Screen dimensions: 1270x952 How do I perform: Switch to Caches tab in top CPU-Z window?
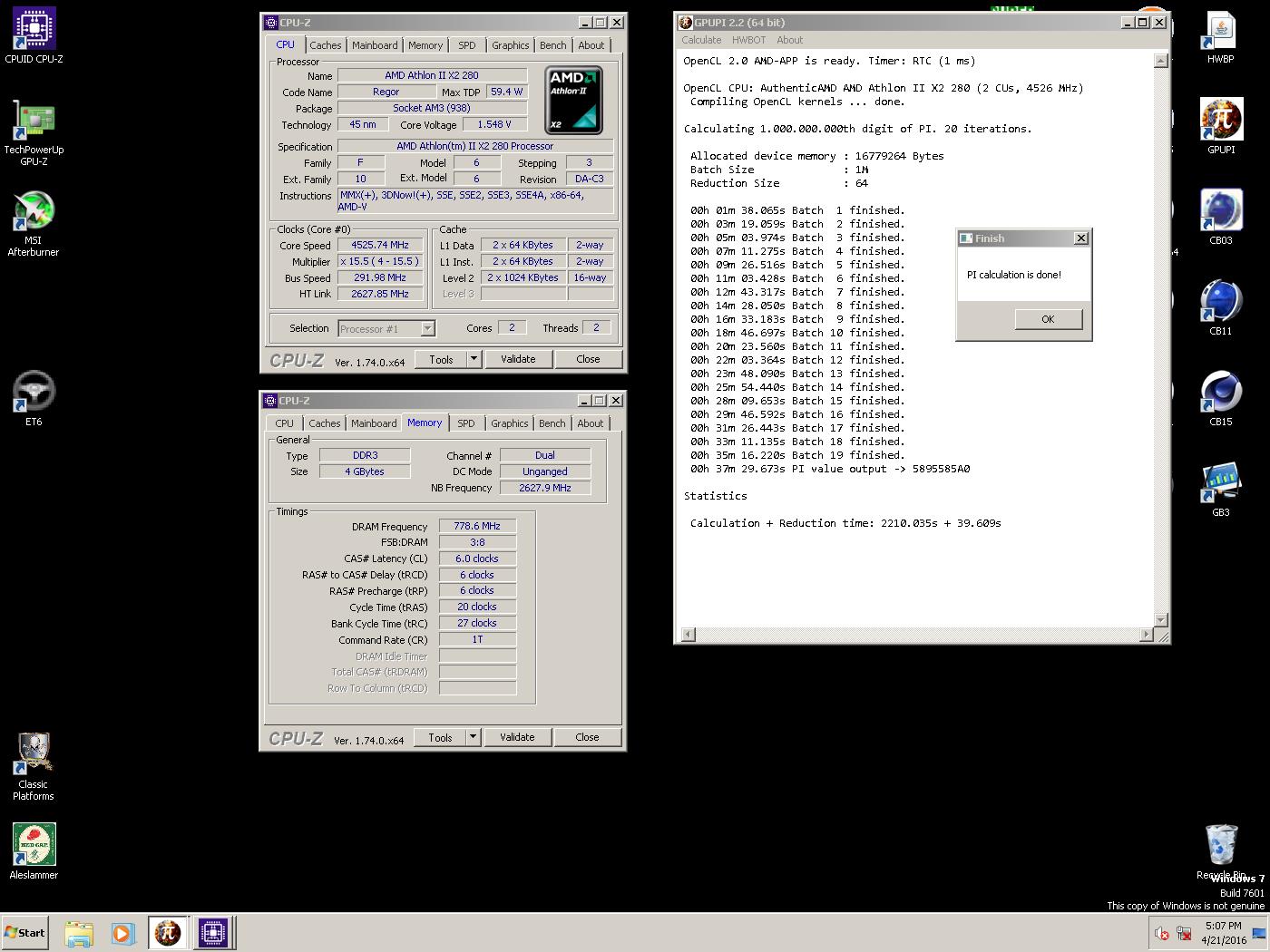(x=325, y=45)
